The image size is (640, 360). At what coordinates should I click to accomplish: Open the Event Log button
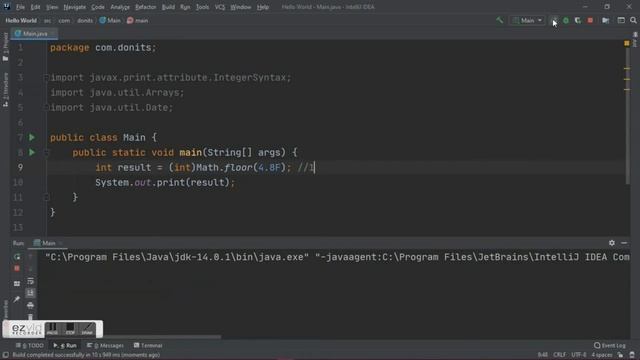(609, 346)
